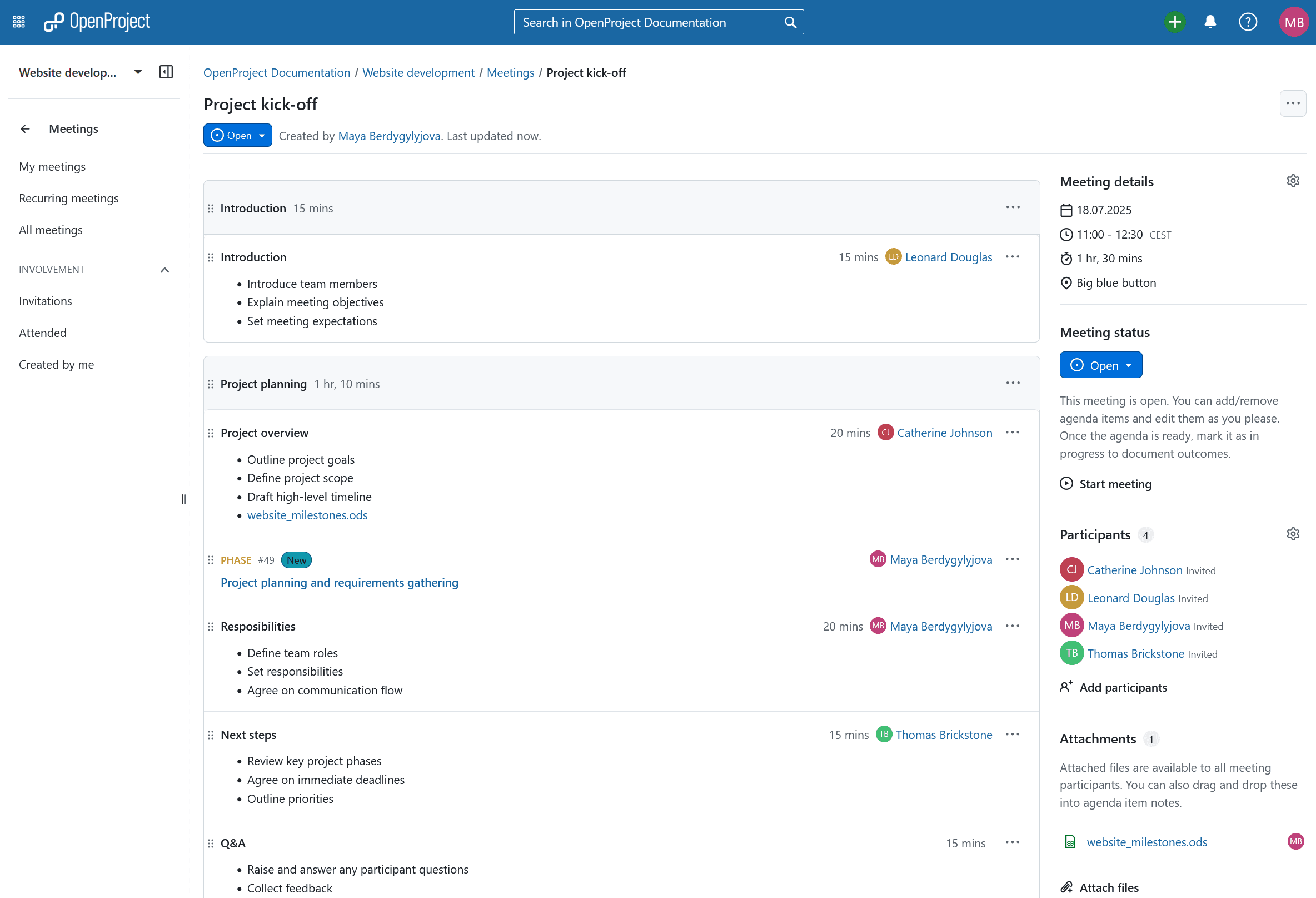Expand Meeting status Open dropdown in sidebar
Viewport: 1316px width, 898px height.
(x=1100, y=365)
